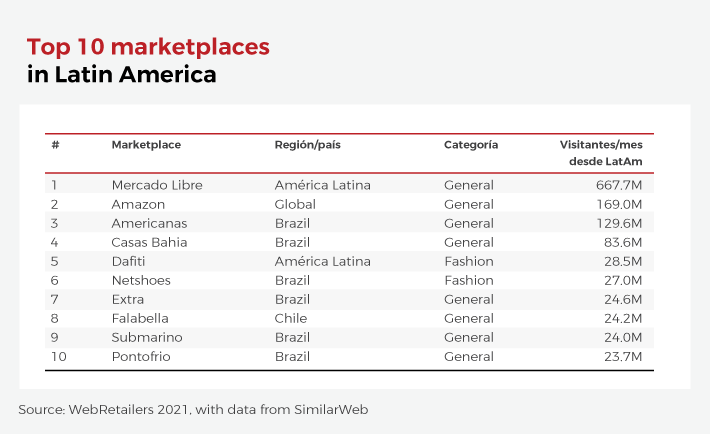Select the Chile region cell

pyautogui.click(x=290, y=319)
